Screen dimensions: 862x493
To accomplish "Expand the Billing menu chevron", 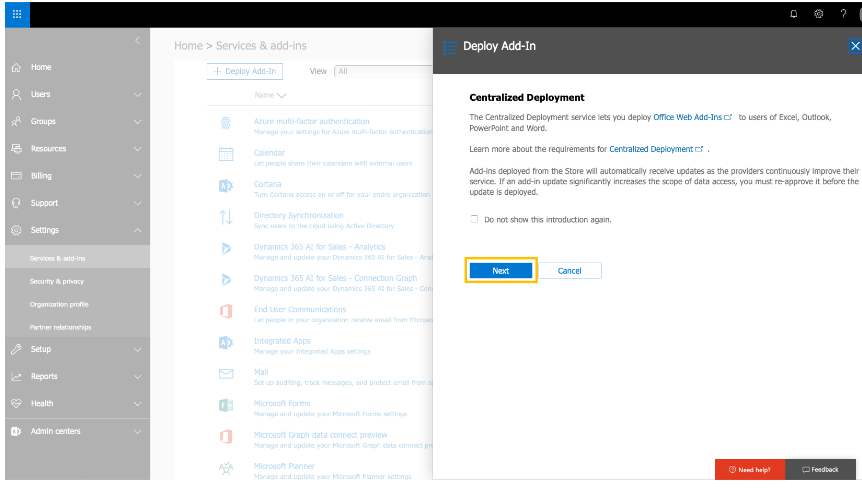I will click(x=137, y=176).
